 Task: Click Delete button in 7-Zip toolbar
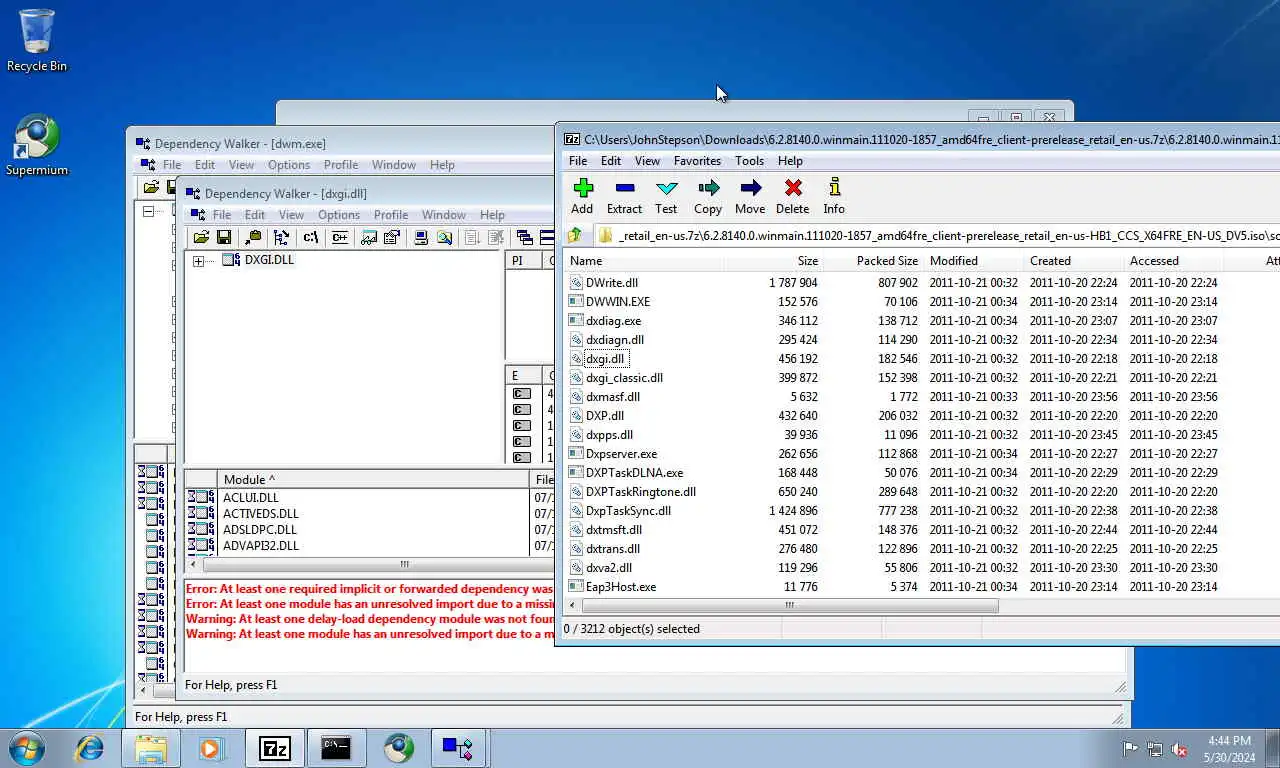[792, 196]
